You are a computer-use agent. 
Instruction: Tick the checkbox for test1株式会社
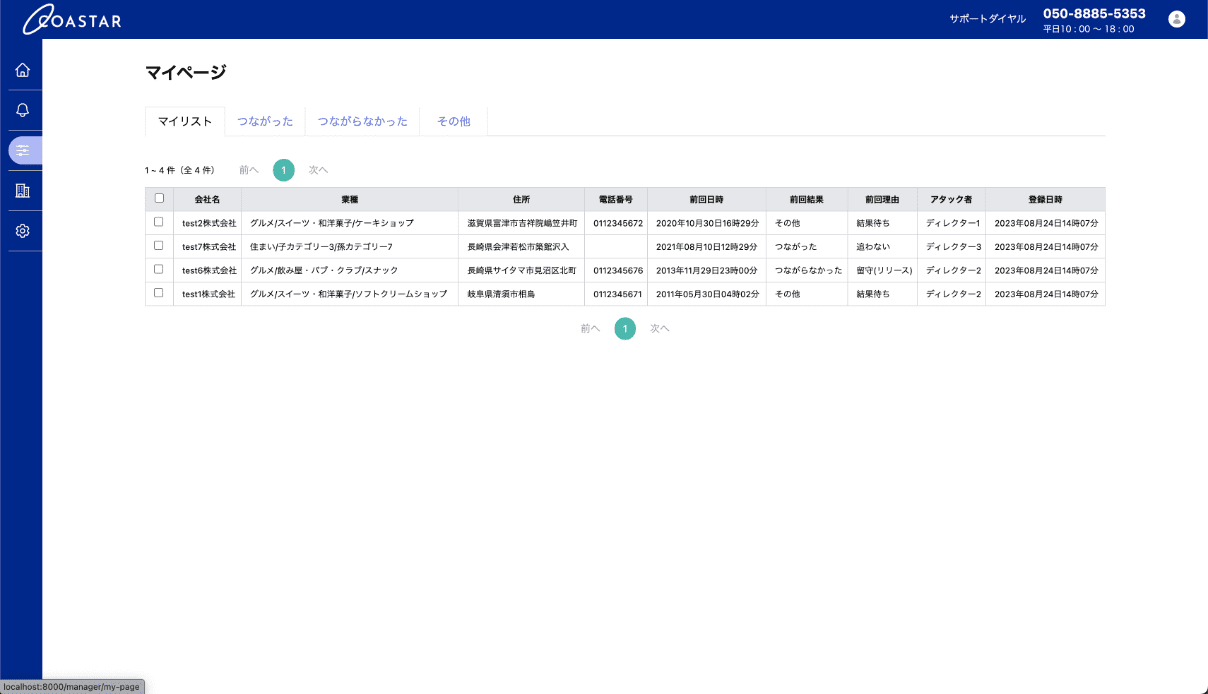158,293
